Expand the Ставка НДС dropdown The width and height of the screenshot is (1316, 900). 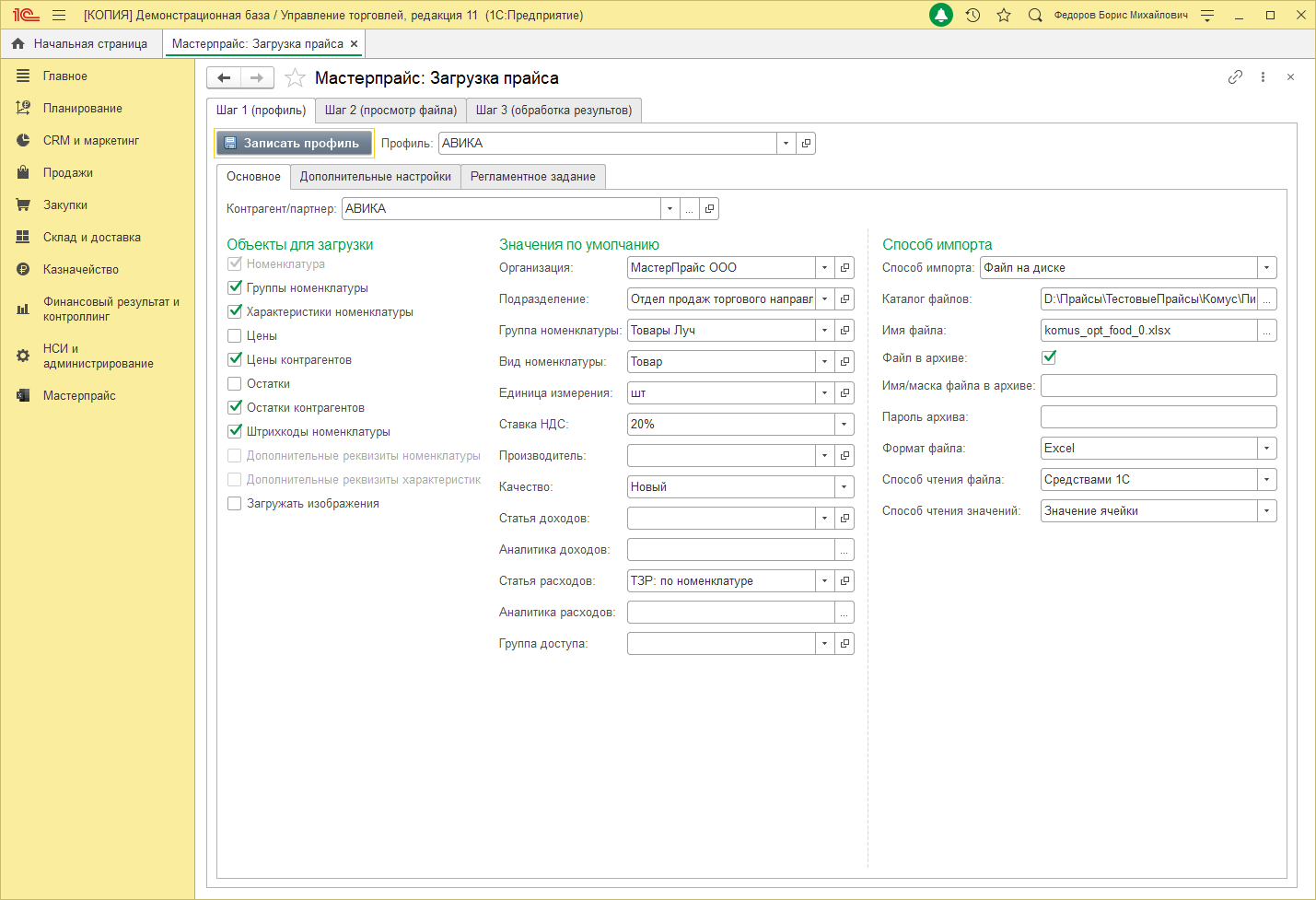pos(844,425)
